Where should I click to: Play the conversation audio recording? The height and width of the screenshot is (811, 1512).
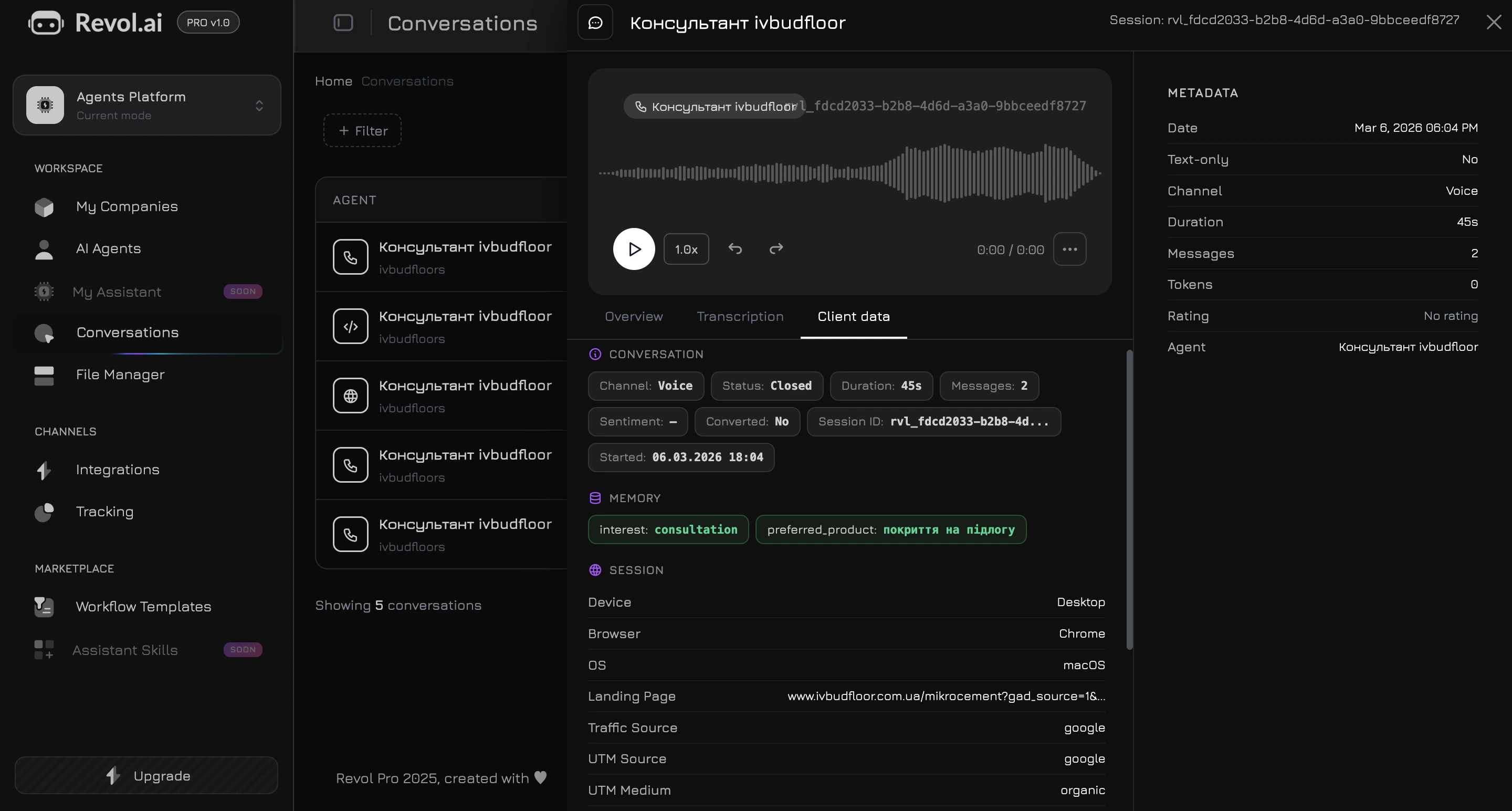point(634,249)
